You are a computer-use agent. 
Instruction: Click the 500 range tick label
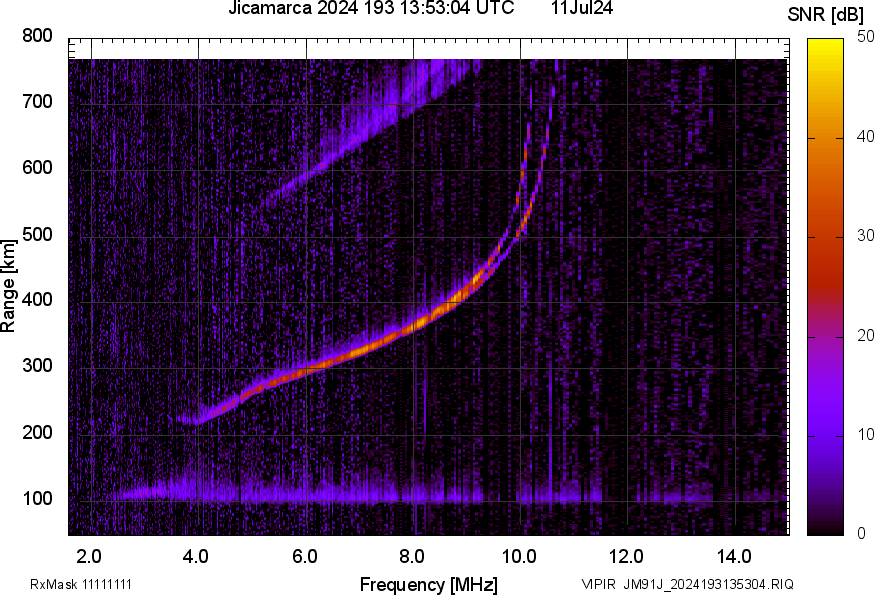point(37,234)
